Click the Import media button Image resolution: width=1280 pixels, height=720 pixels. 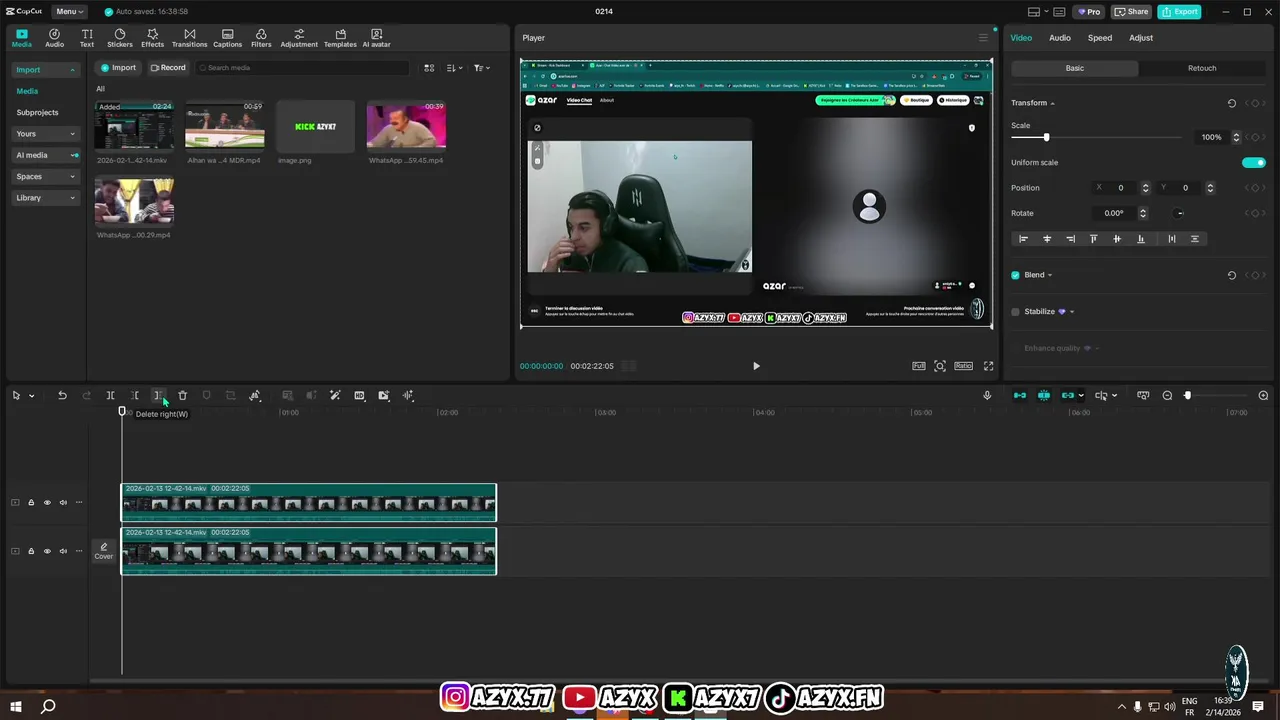(118, 68)
